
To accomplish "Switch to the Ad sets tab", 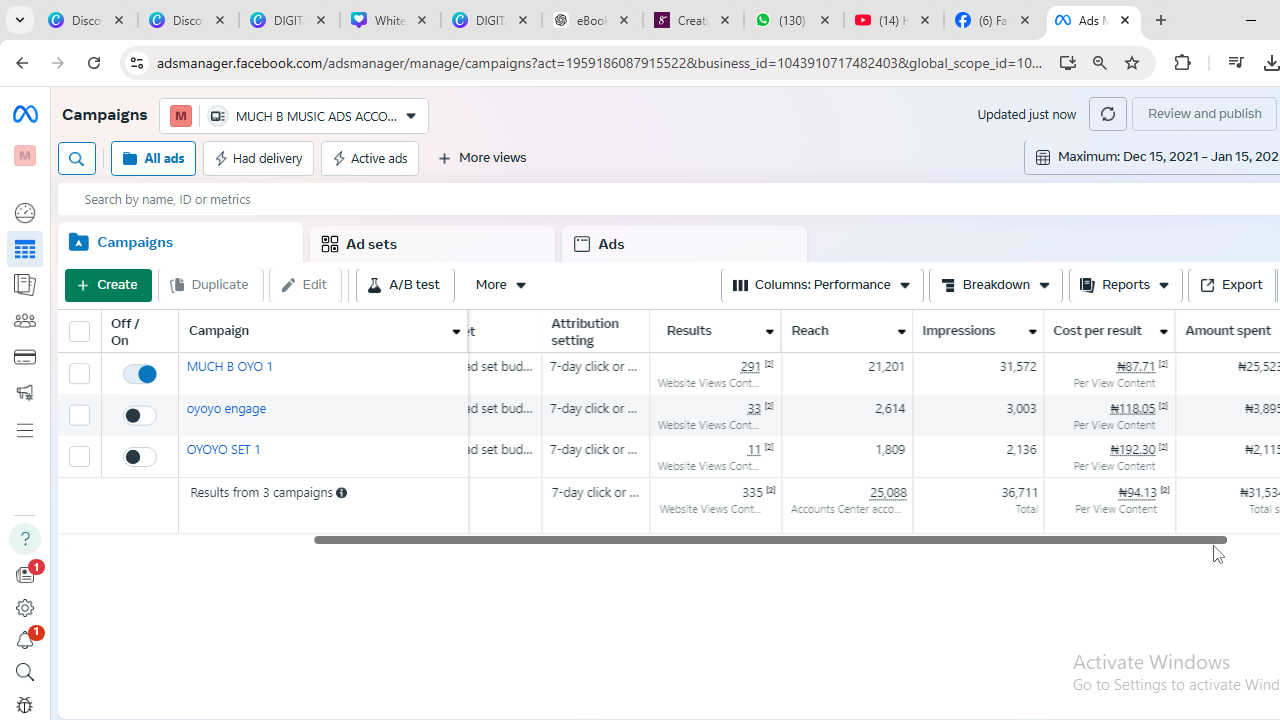I will (x=432, y=244).
